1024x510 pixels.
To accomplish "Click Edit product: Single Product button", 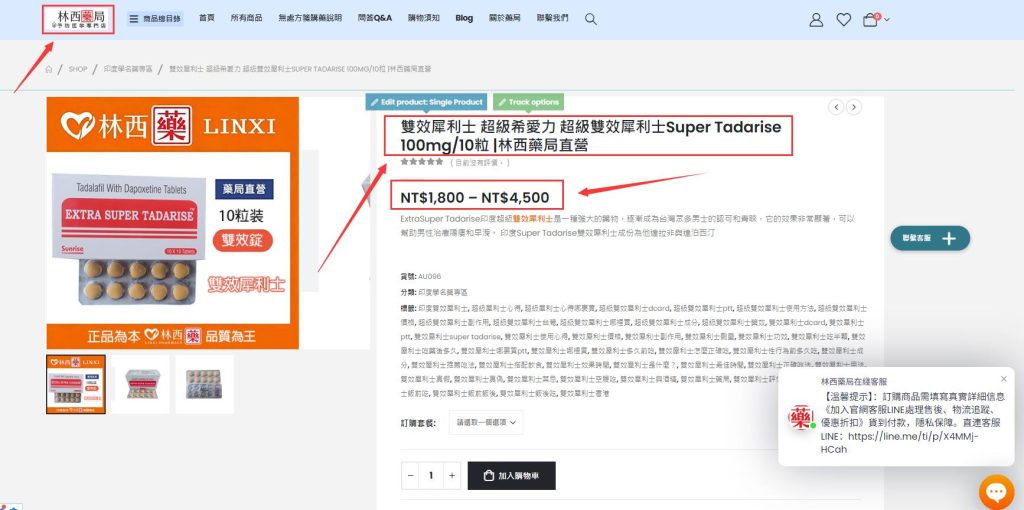I will 426,103.
